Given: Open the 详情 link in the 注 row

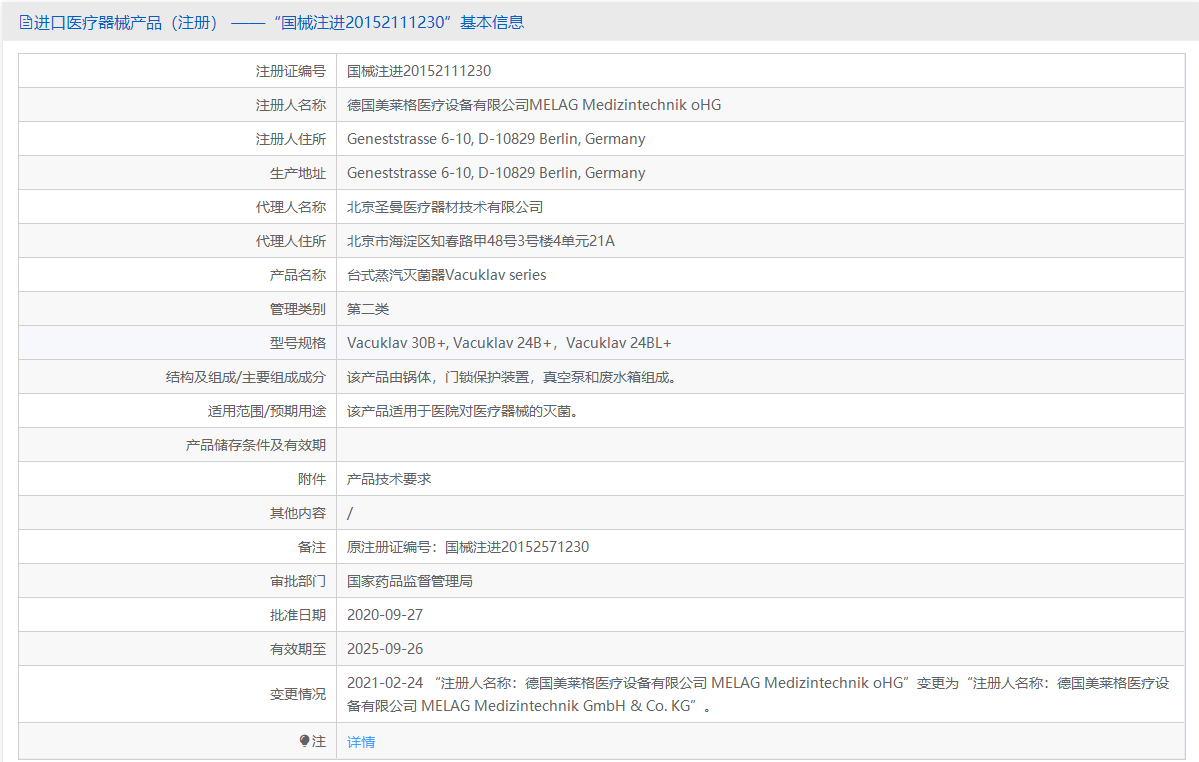Looking at the screenshot, I should click(x=359, y=741).
